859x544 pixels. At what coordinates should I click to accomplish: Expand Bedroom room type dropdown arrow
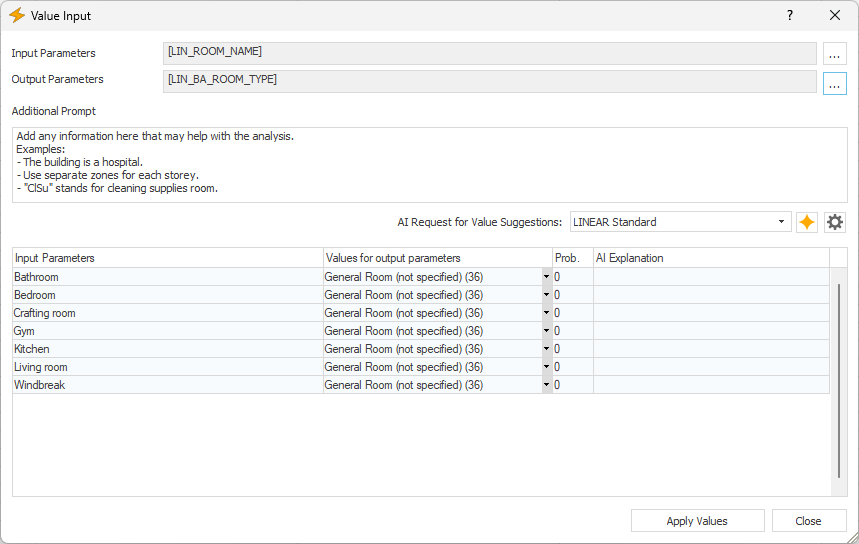click(x=546, y=295)
